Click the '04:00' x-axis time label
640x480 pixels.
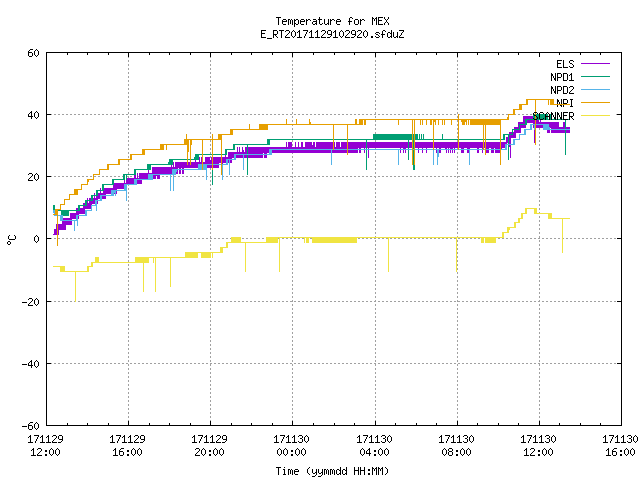point(374,452)
